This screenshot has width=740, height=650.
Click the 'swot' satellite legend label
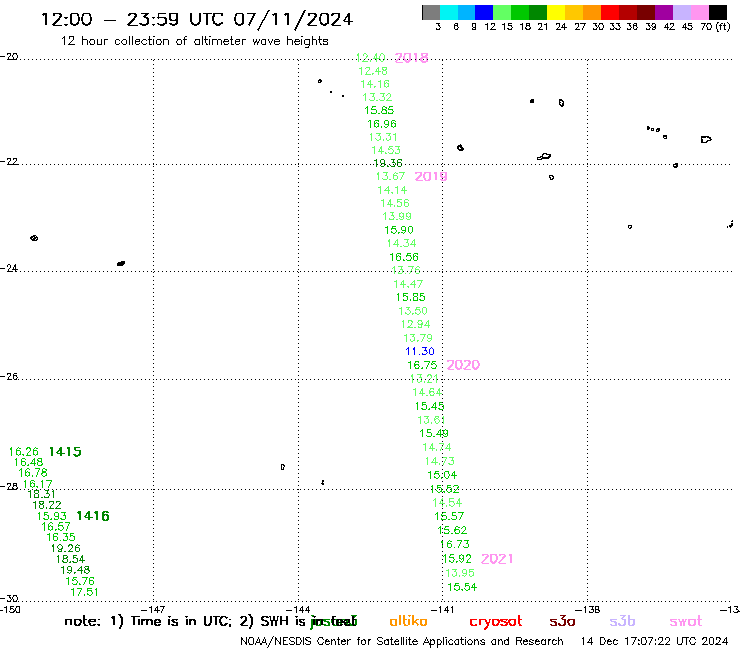pos(686,621)
